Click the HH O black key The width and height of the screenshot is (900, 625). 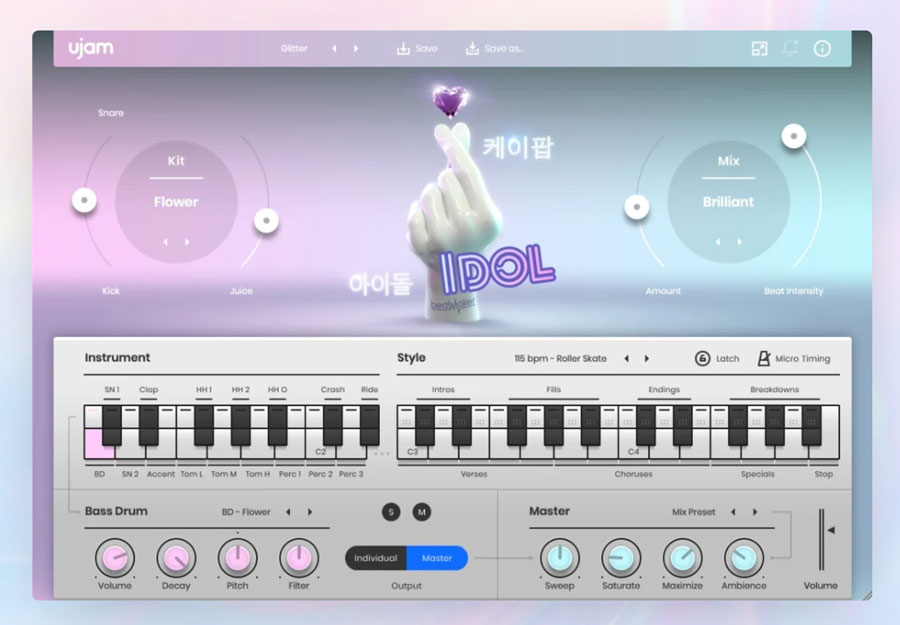(277, 425)
